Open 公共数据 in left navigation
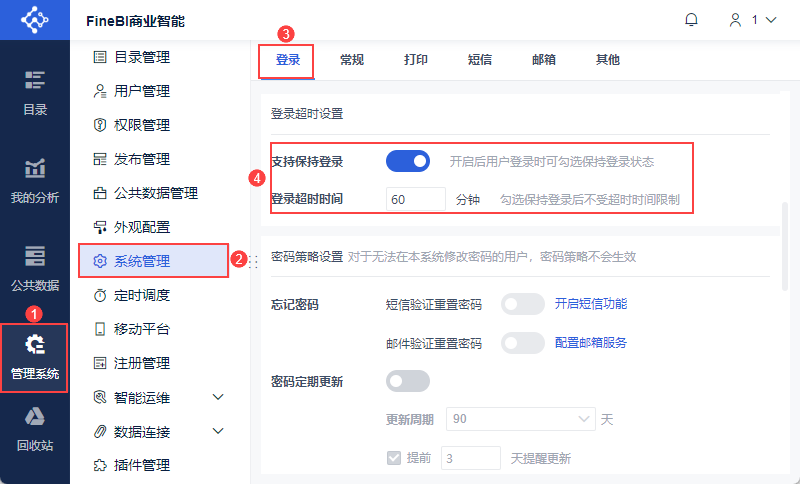 (x=35, y=256)
